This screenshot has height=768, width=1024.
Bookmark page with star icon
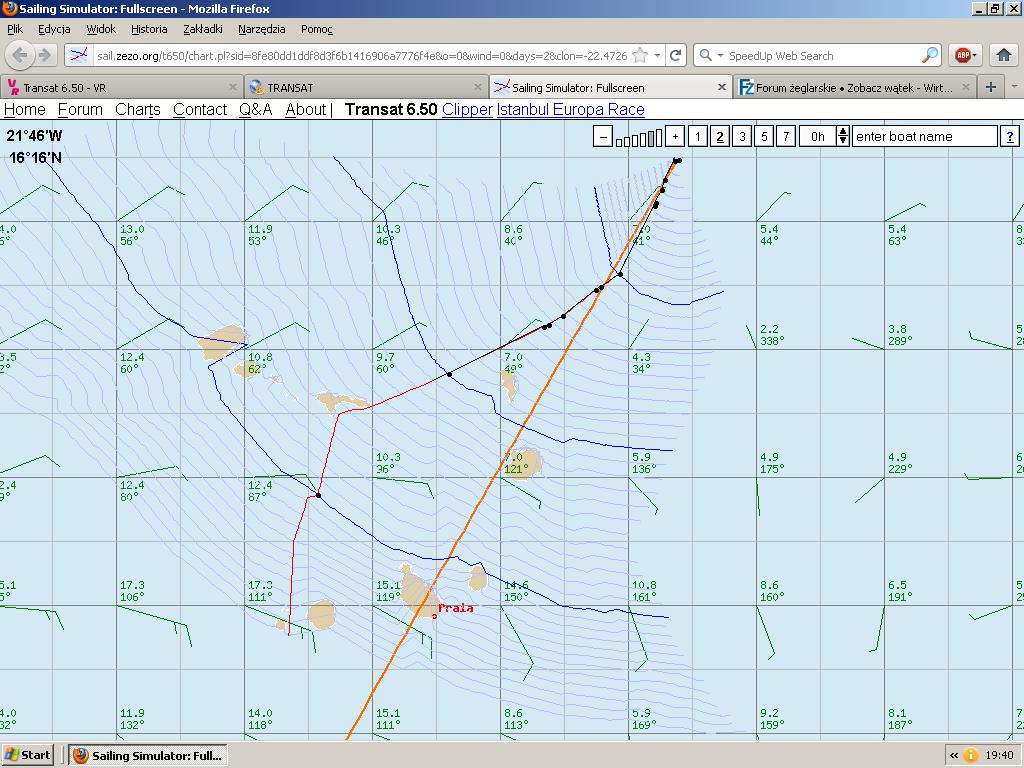640,56
